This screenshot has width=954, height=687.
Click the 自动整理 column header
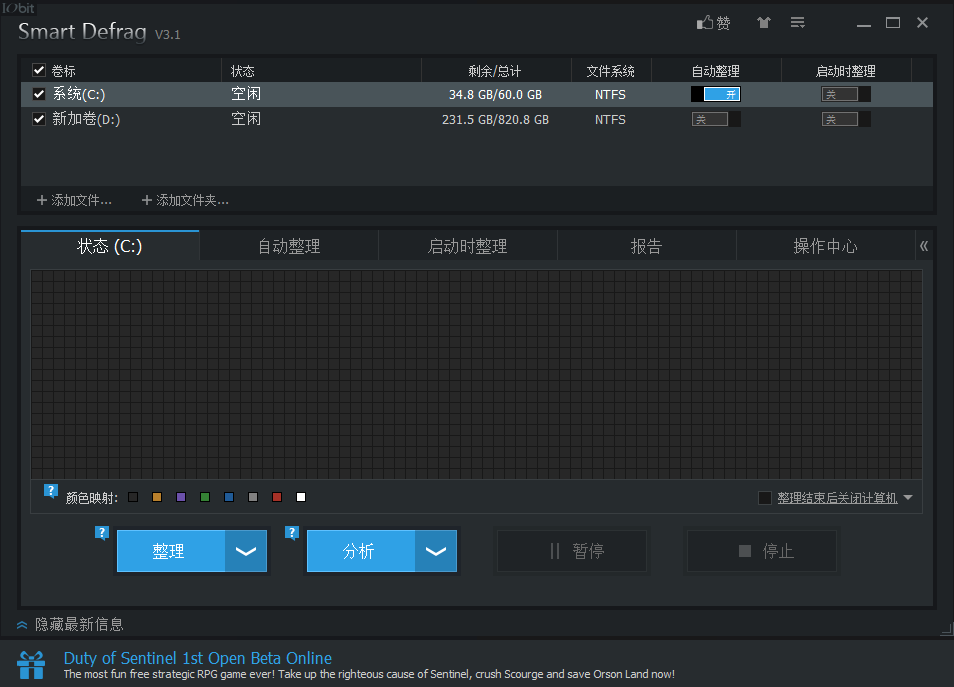click(716, 71)
